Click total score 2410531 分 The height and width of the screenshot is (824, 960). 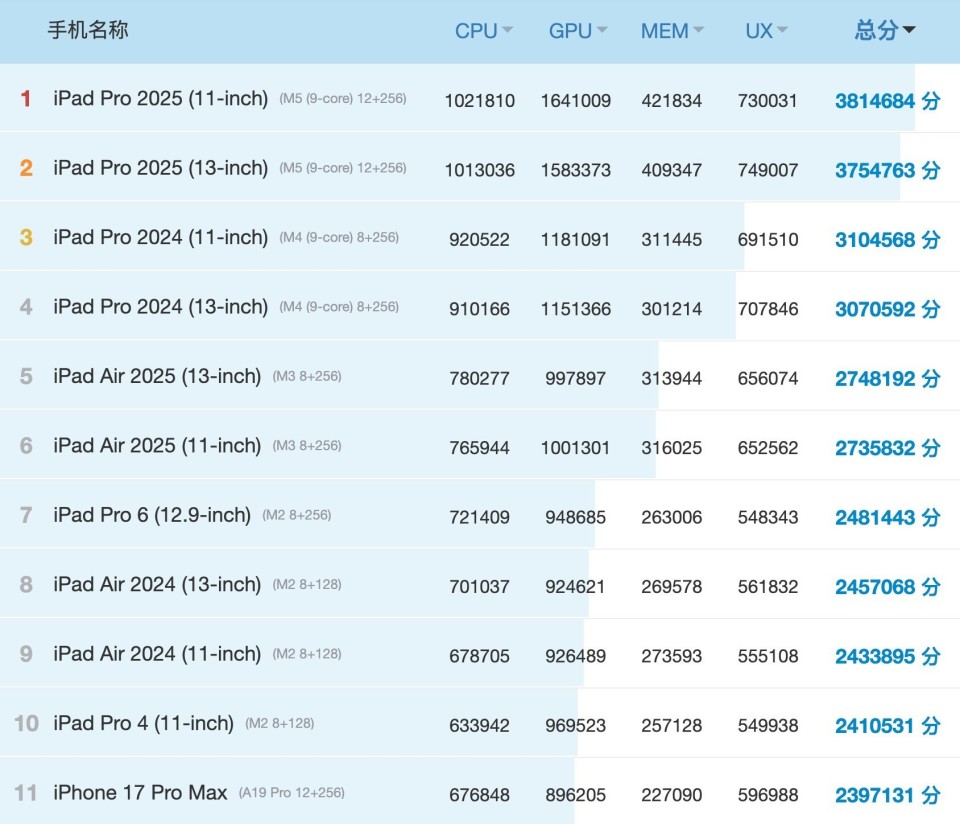click(x=888, y=725)
